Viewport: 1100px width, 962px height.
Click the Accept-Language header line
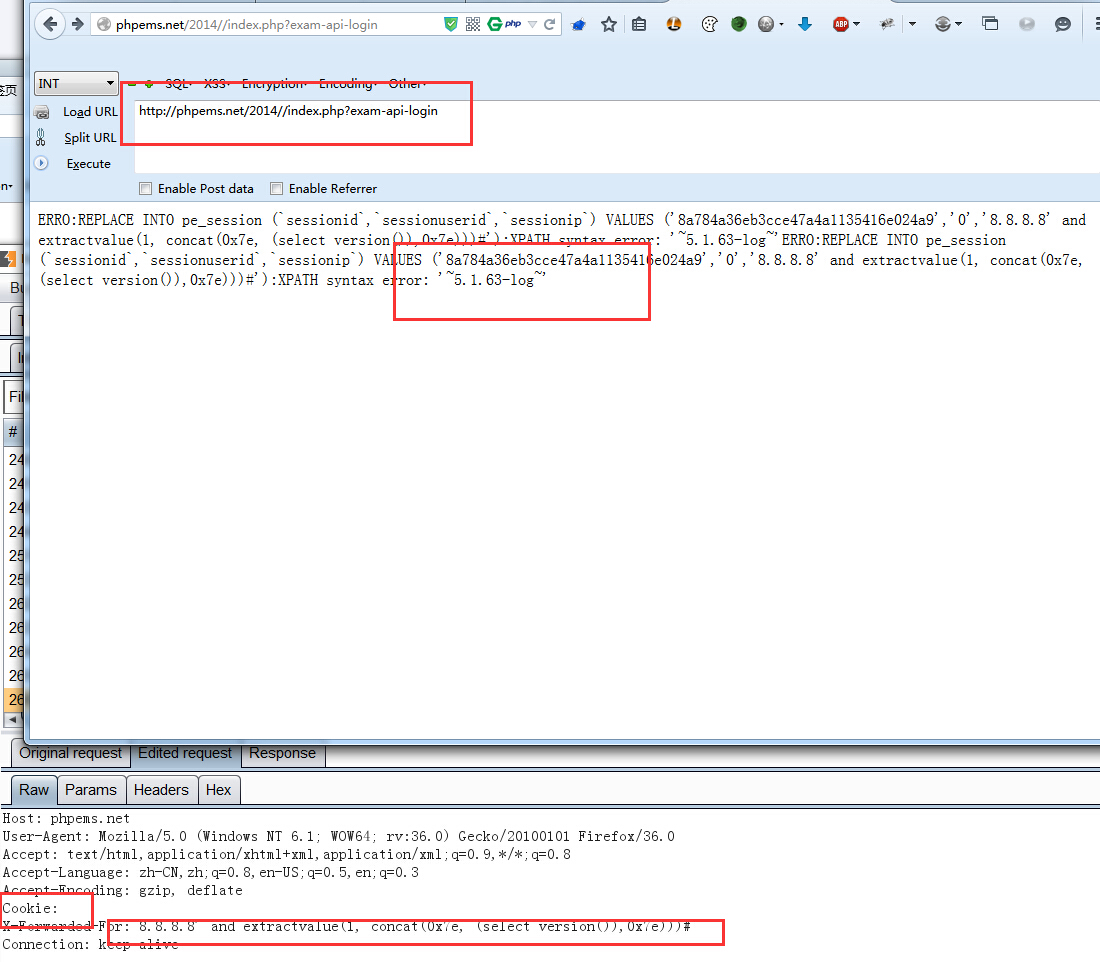coord(210,873)
